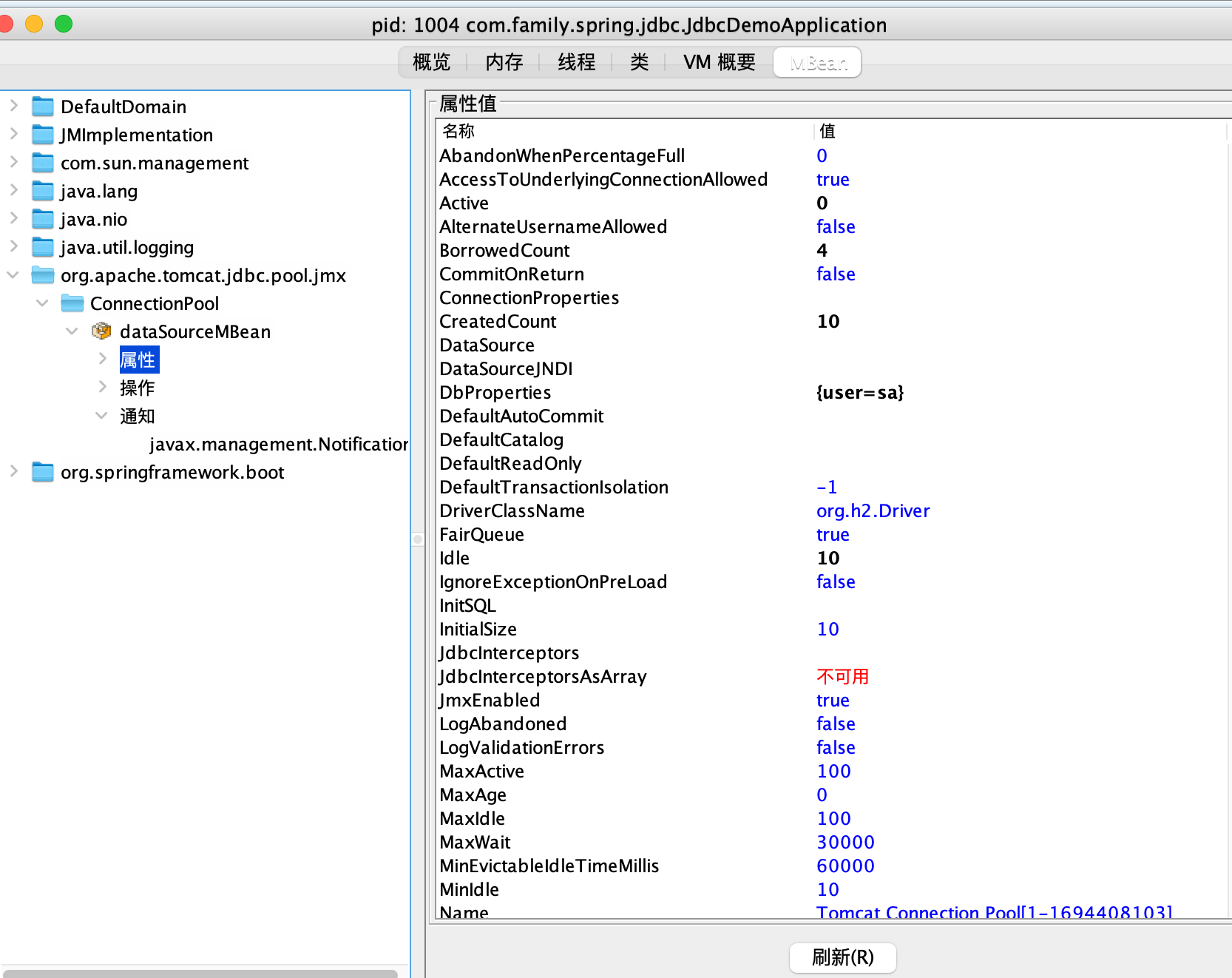
Task: Click the AccessToUnderlyingConnectionAllowed true value
Action: [833, 179]
